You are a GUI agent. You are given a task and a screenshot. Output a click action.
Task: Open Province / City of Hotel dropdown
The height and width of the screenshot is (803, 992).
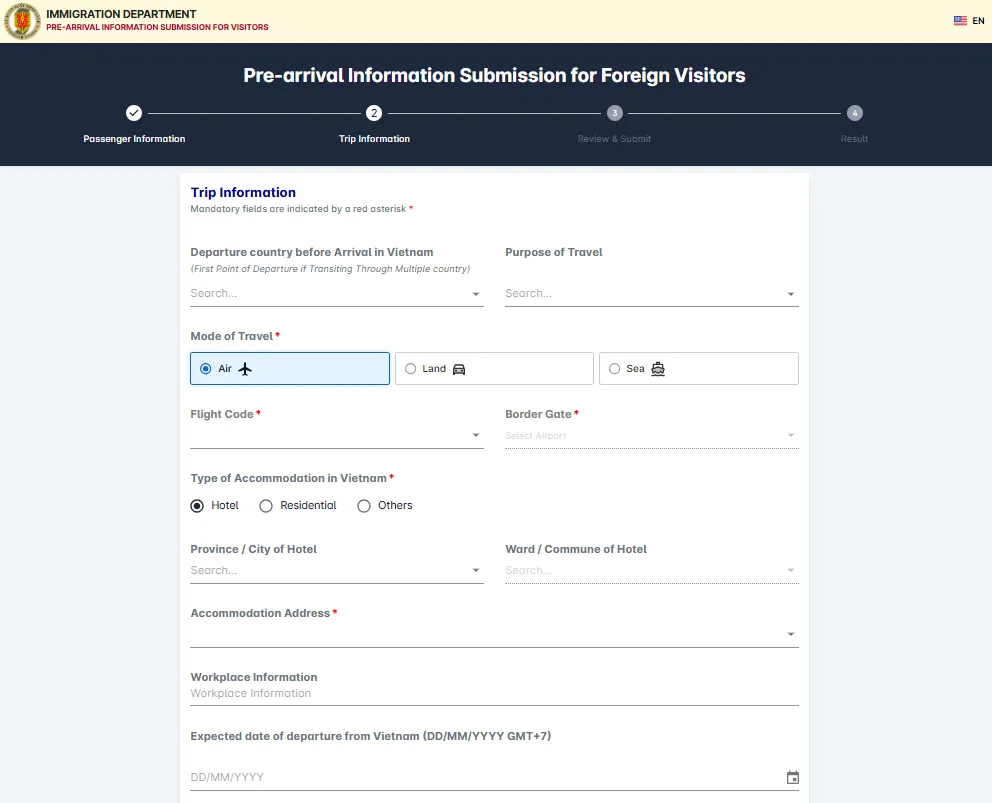click(337, 570)
